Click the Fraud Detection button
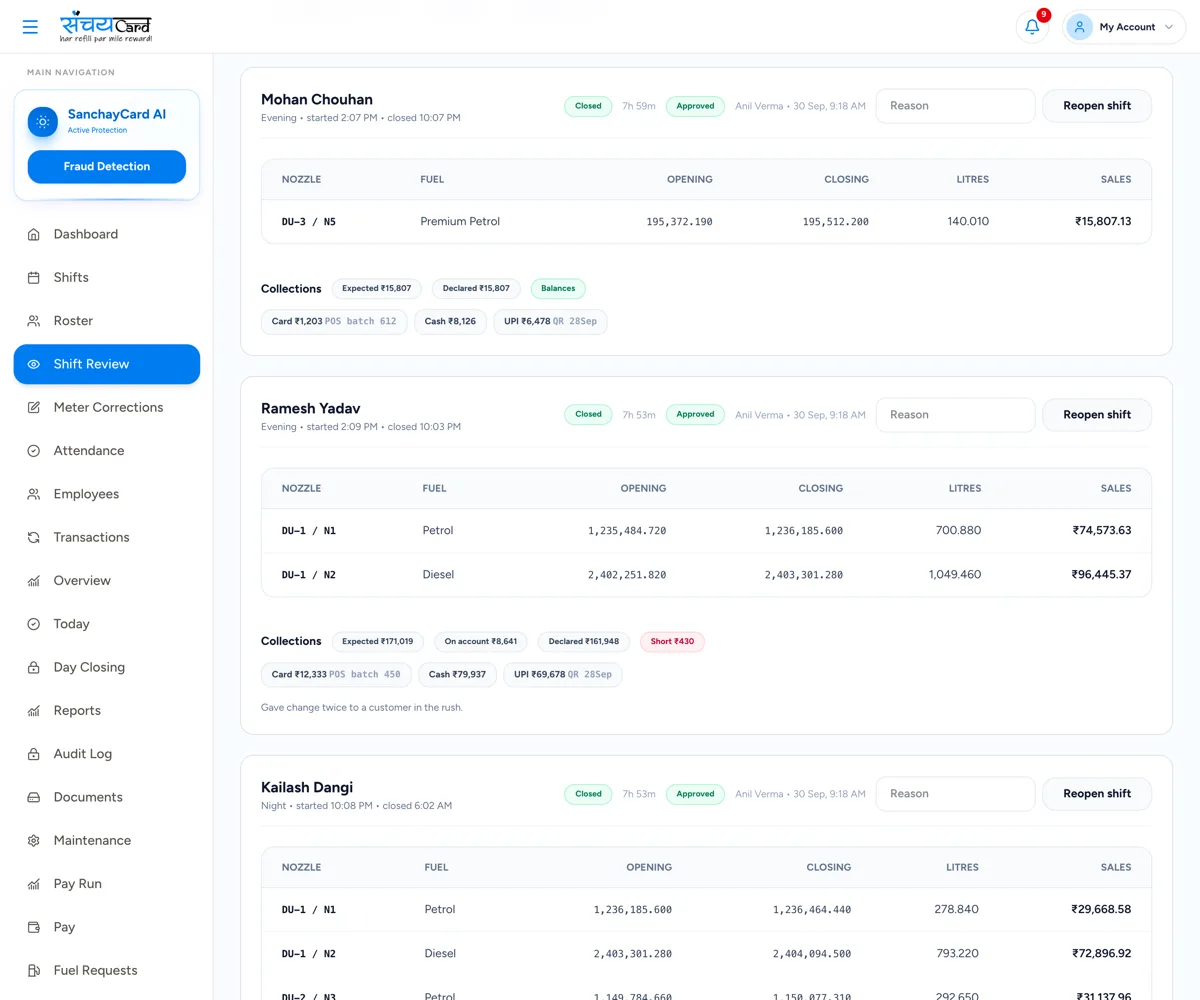 (x=107, y=166)
